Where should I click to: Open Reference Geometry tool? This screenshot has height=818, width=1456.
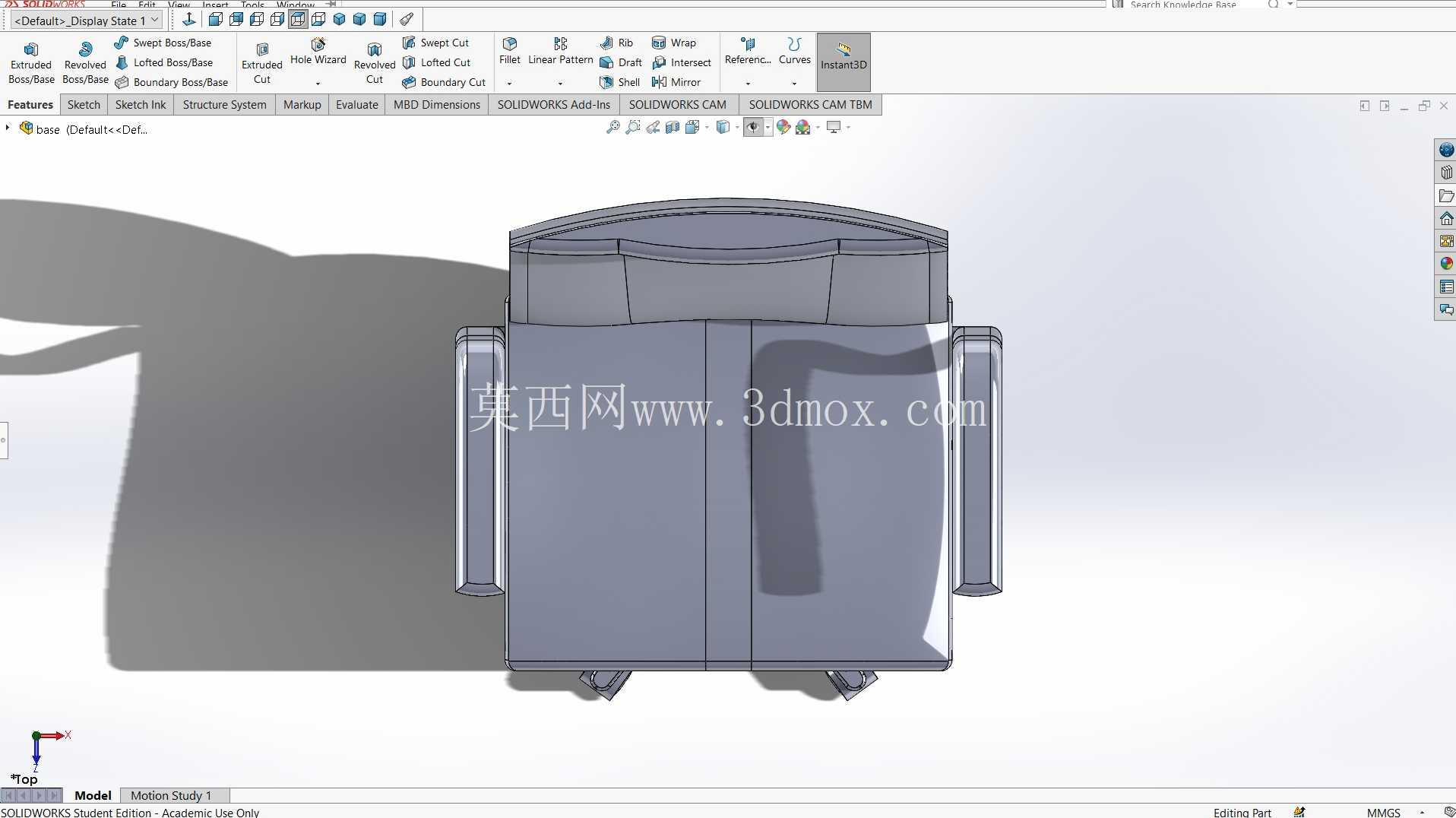[x=748, y=52]
